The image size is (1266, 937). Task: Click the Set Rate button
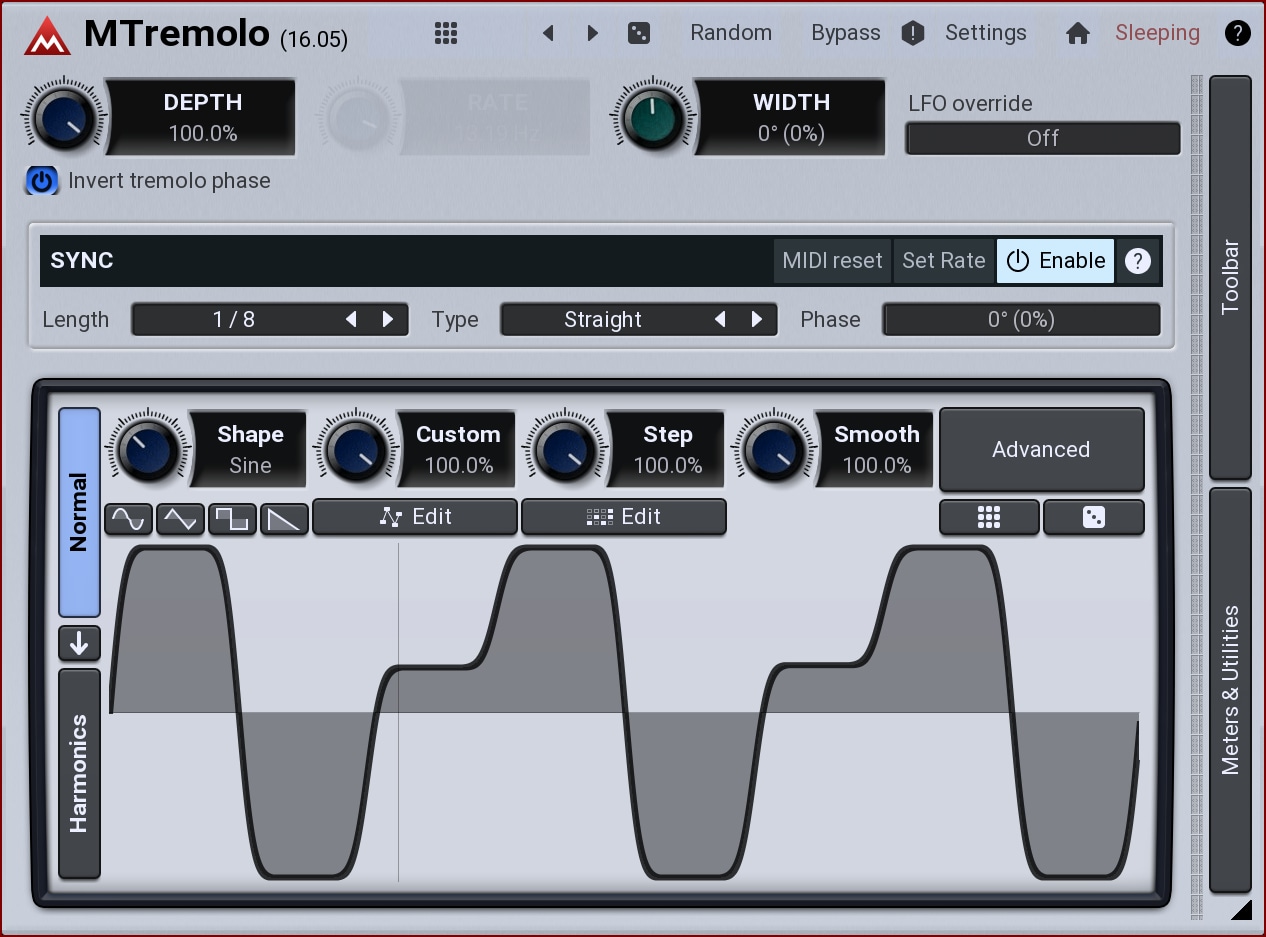click(x=943, y=261)
